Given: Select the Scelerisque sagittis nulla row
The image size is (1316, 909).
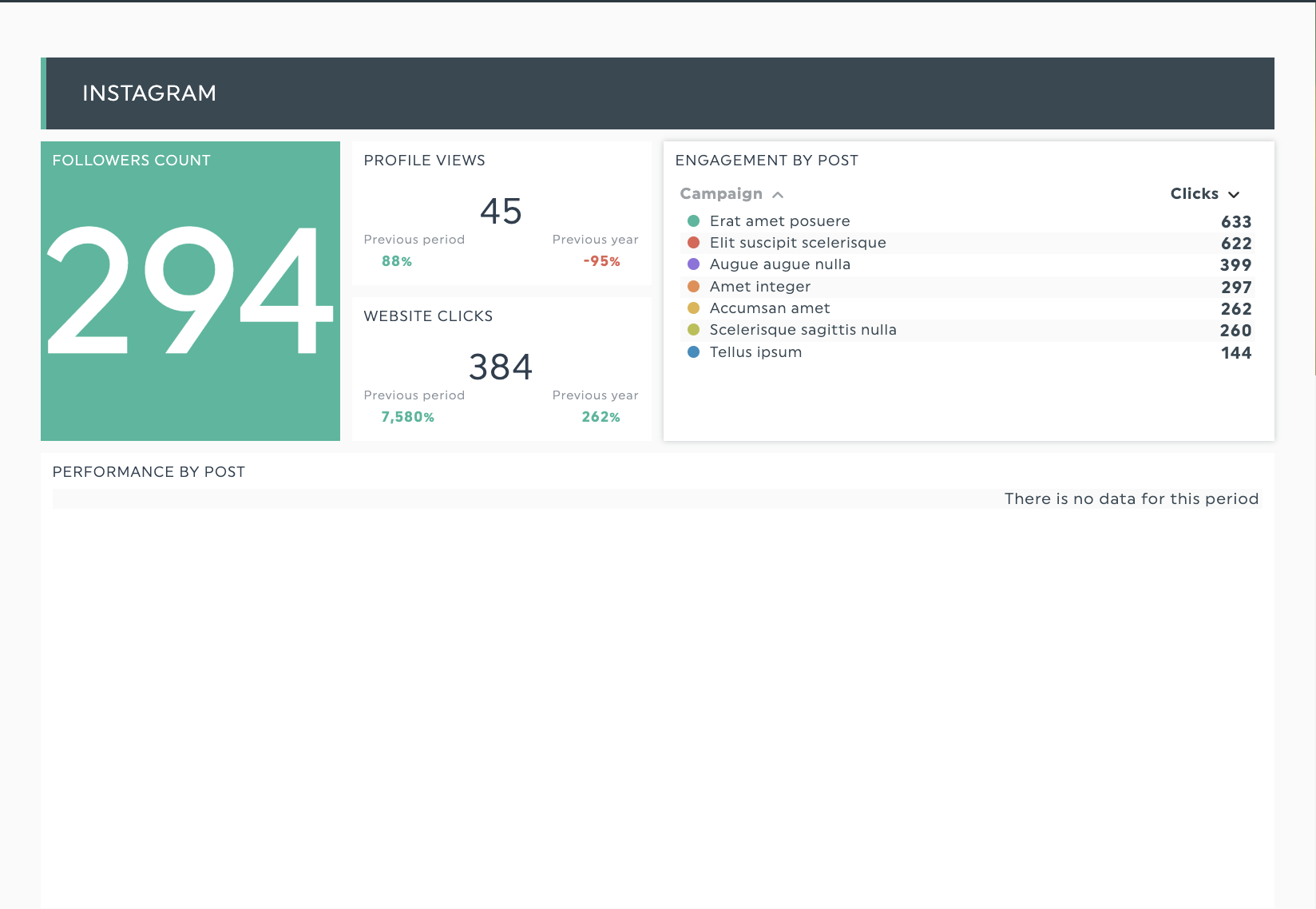Looking at the screenshot, I should click(968, 330).
